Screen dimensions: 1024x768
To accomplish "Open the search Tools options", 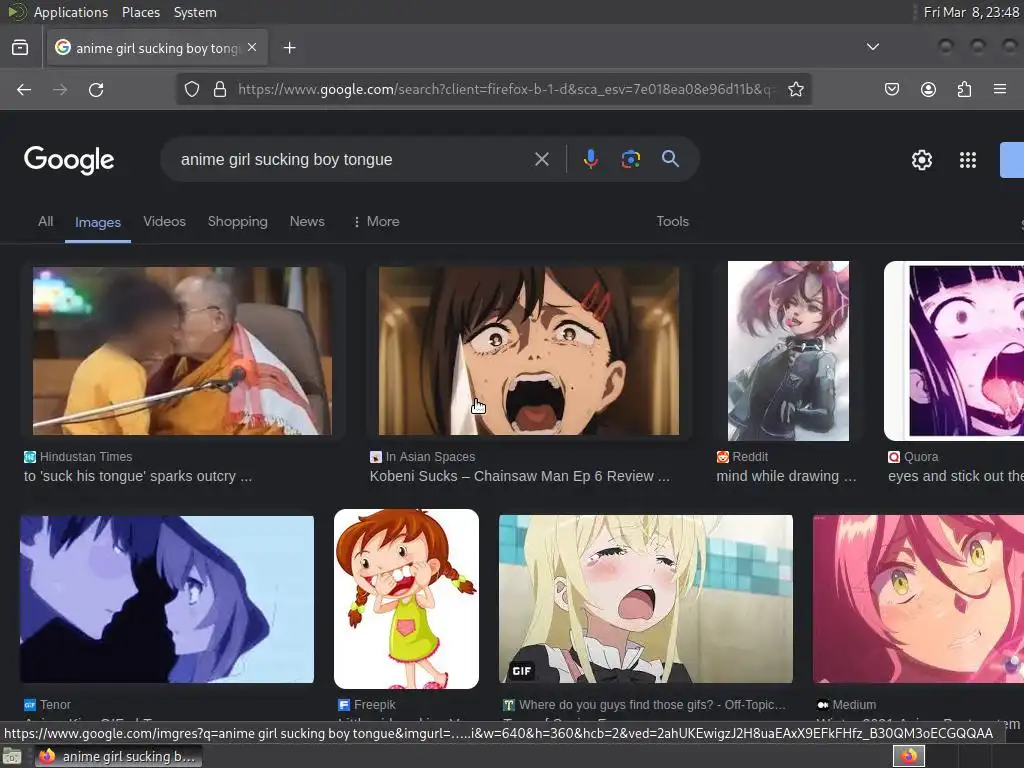I will pos(673,221).
